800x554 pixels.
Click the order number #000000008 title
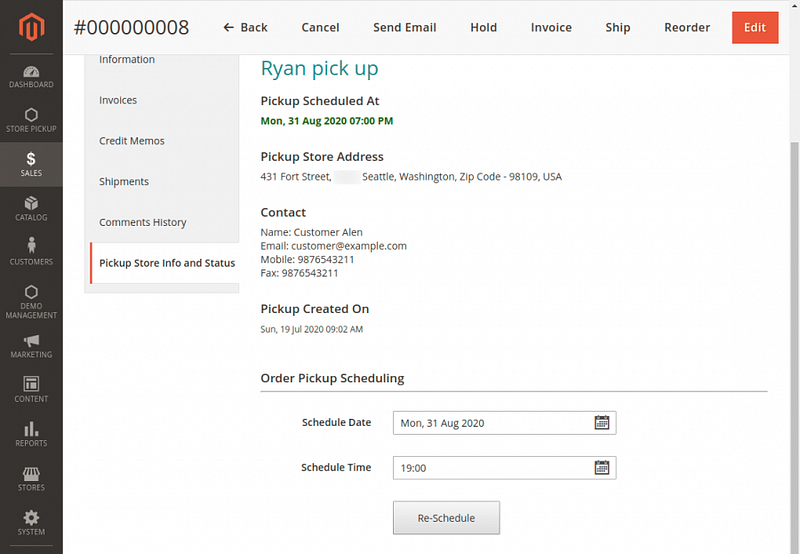[x=131, y=28]
